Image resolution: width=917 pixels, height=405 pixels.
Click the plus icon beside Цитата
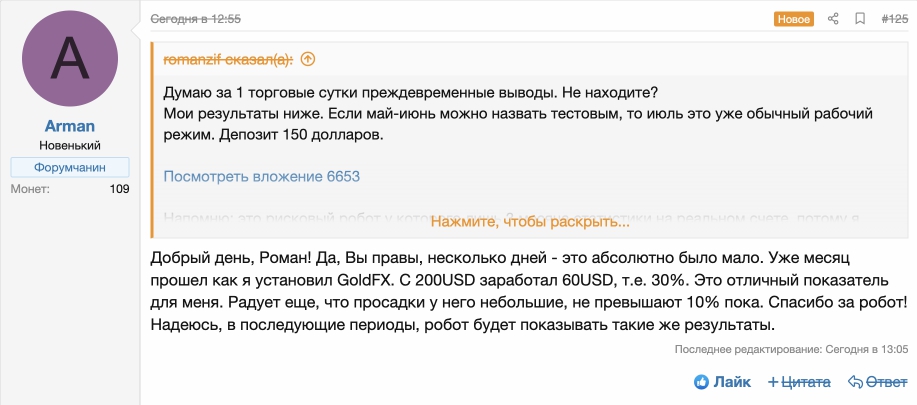coord(773,382)
